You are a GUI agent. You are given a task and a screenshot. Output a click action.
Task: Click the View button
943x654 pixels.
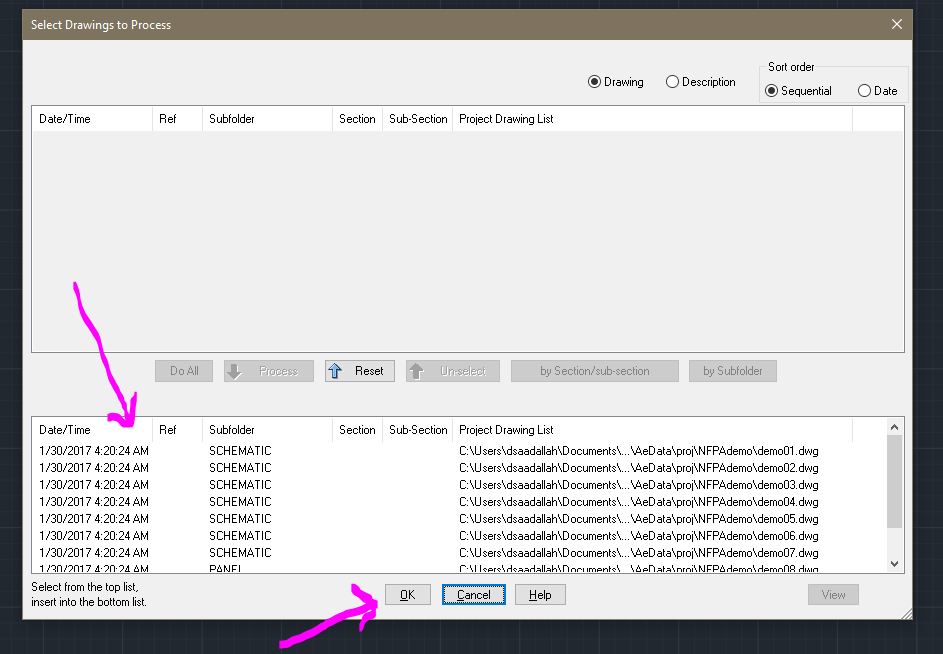pyautogui.click(x=833, y=594)
